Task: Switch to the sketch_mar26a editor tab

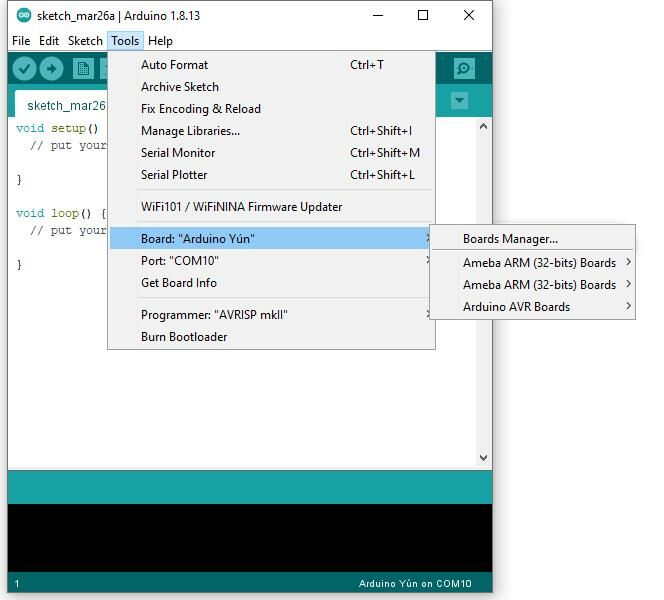Action: point(66,106)
